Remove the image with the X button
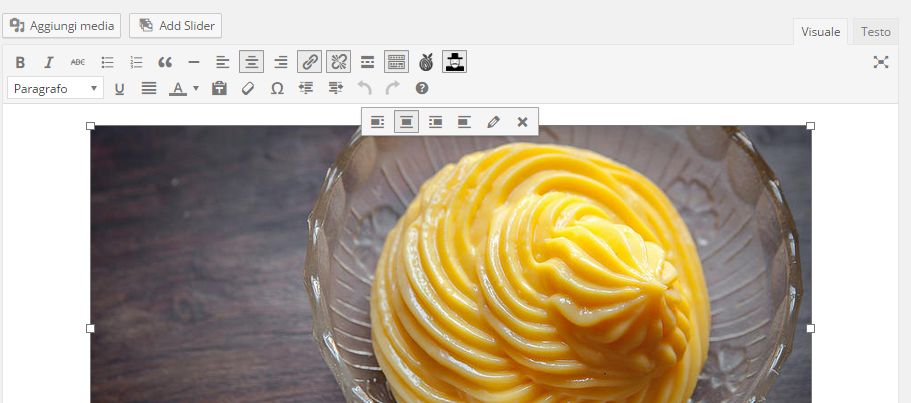The image size is (911, 403). [522, 121]
